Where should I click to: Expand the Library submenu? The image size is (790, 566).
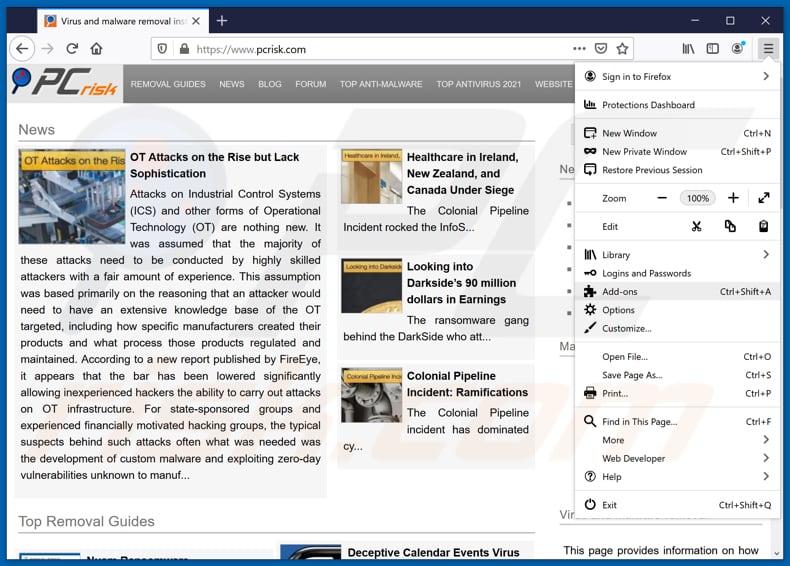coord(766,255)
